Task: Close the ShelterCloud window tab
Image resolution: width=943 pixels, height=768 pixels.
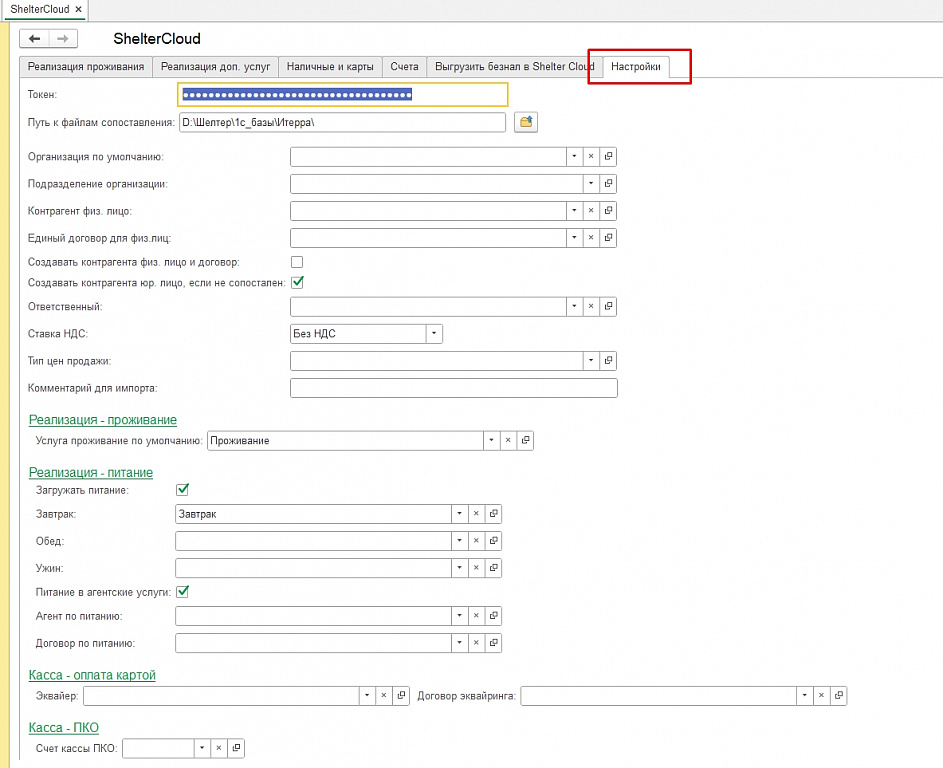Action: (x=78, y=10)
